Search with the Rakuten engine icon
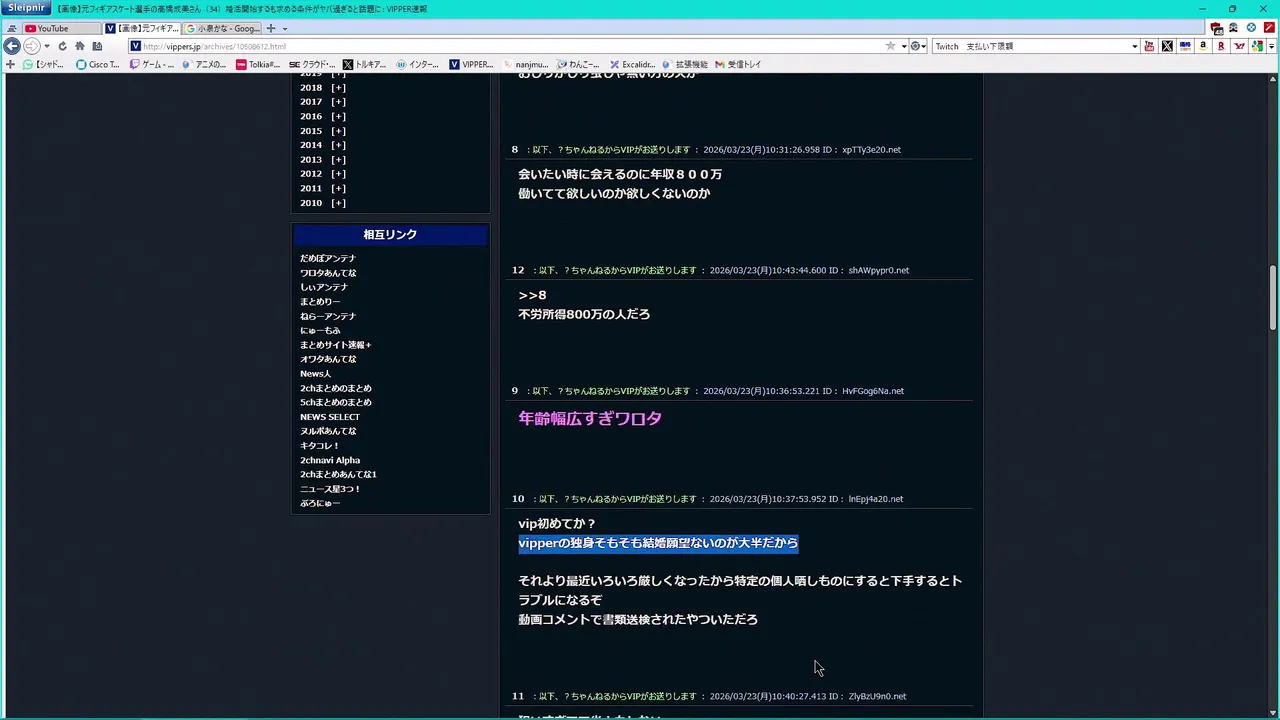Viewport: 1280px width, 720px height. tap(1221, 46)
